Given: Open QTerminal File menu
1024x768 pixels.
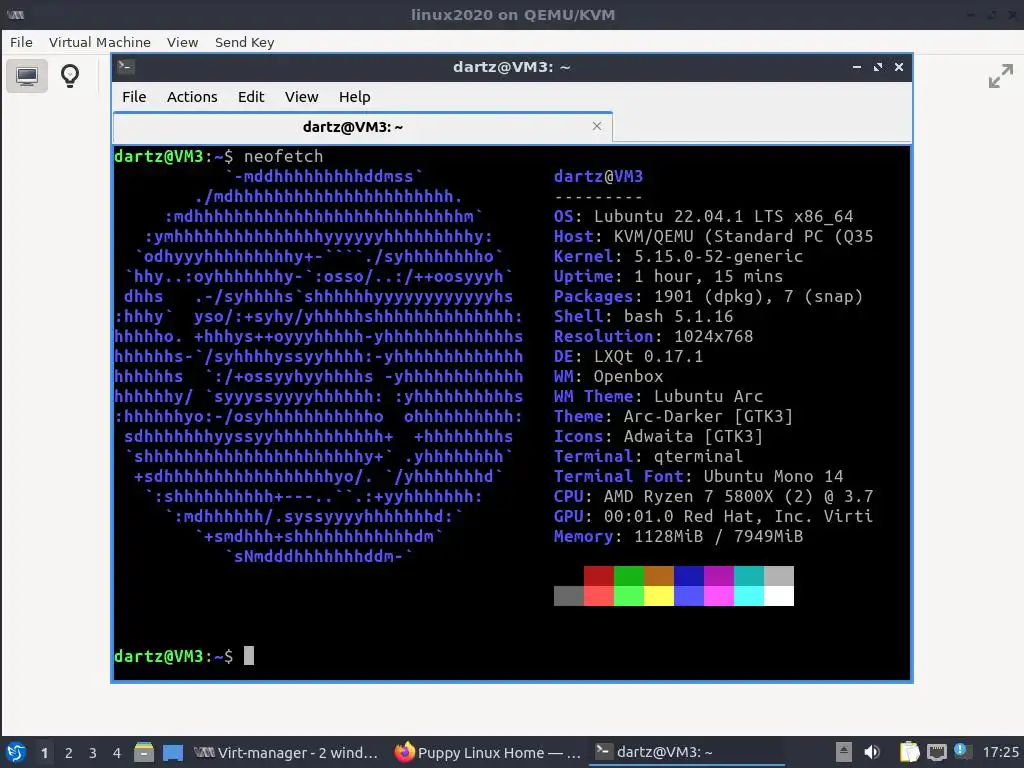Looking at the screenshot, I should point(134,97).
